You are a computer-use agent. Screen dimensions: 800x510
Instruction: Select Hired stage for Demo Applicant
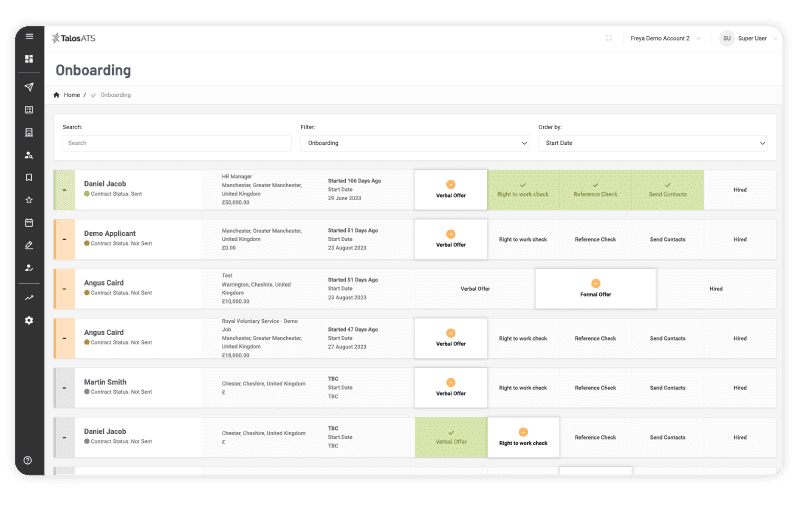740,239
